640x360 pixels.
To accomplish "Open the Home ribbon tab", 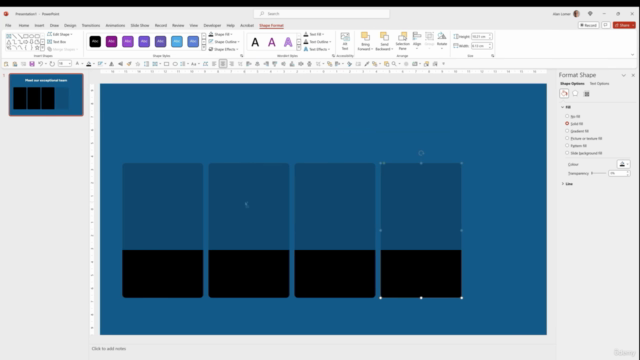I will pyautogui.click(x=24, y=25).
